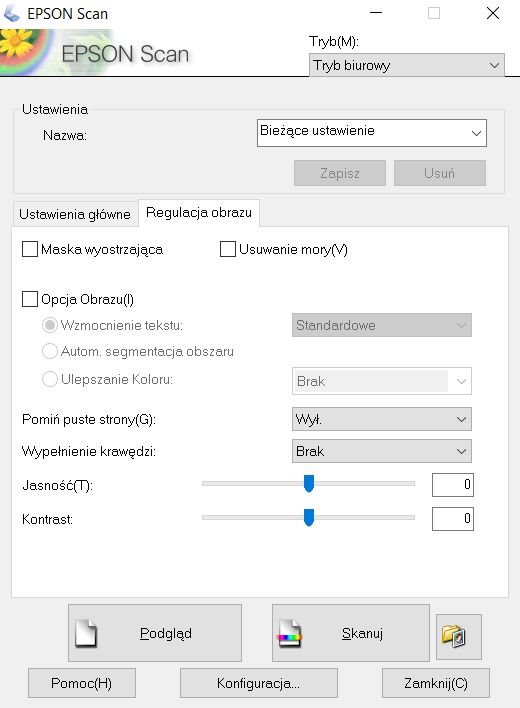520x708 pixels.
Task: Enable the Maska wyostrzająca checkbox
Action: pyautogui.click(x=30, y=249)
